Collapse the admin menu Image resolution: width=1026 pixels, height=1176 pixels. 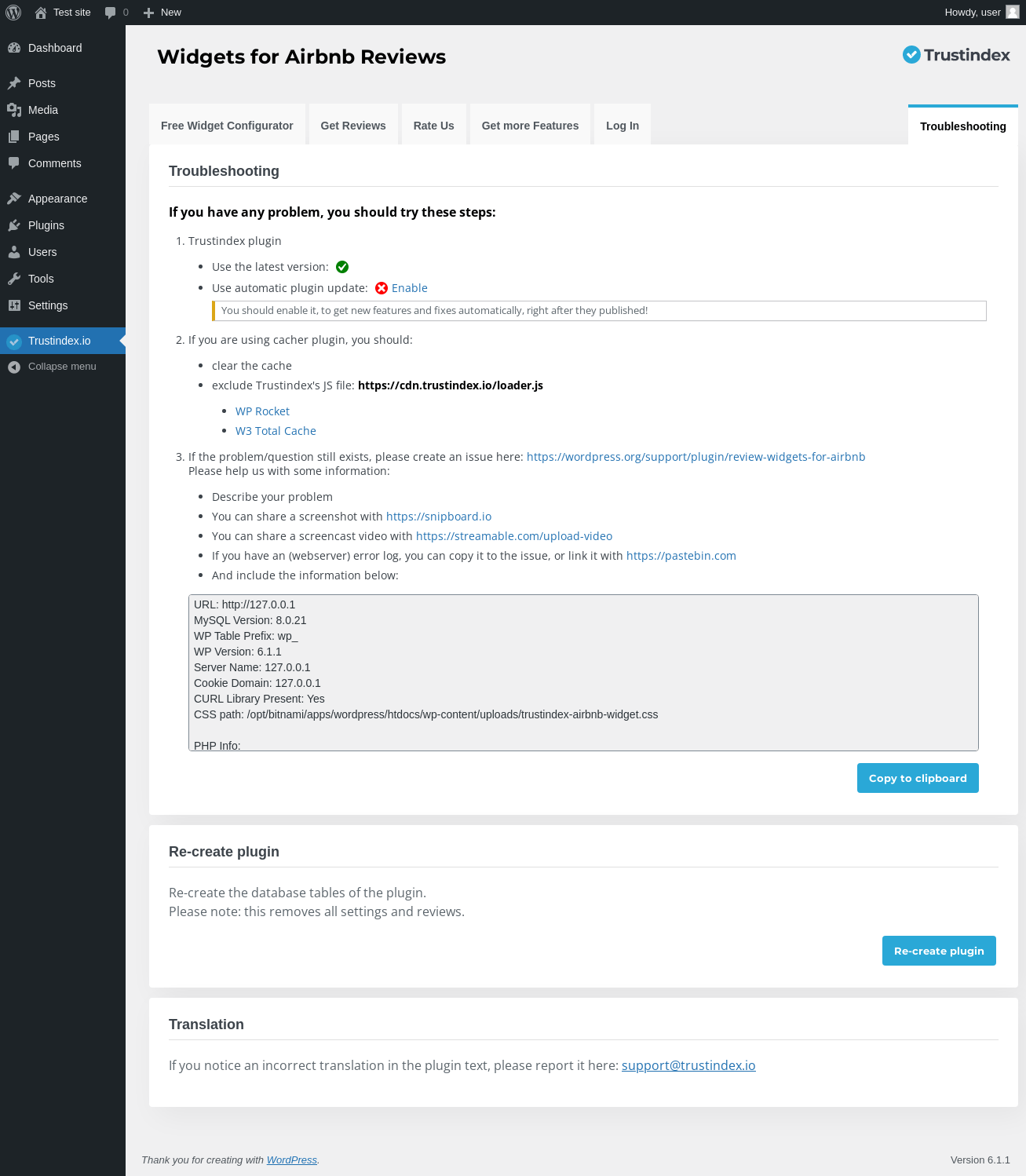pos(63,367)
